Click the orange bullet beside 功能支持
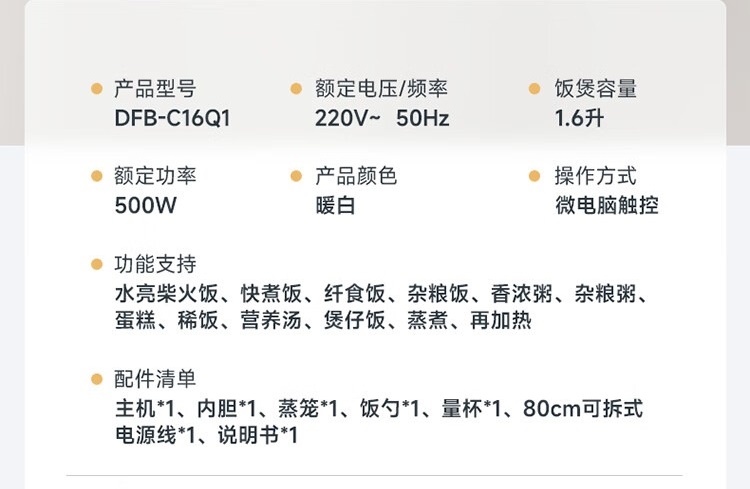750x489 pixels. coord(97,264)
